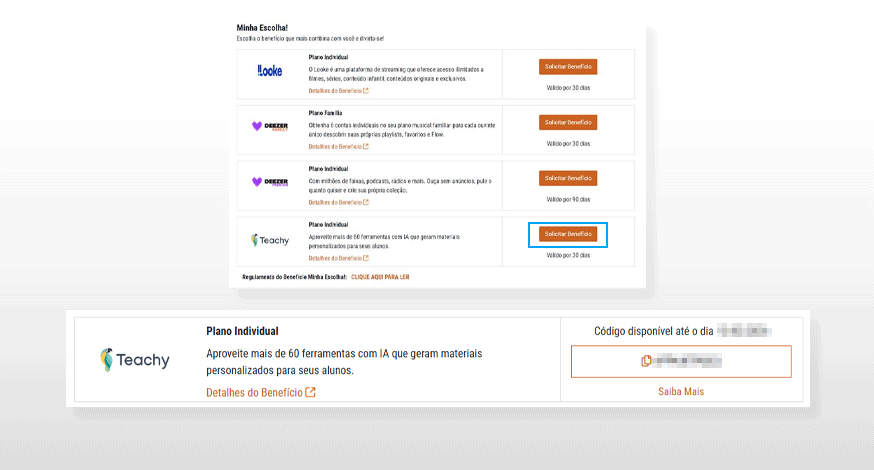The width and height of the screenshot is (874, 470).
Task: Click the Deezer Family logo
Action: pos(270,126)
